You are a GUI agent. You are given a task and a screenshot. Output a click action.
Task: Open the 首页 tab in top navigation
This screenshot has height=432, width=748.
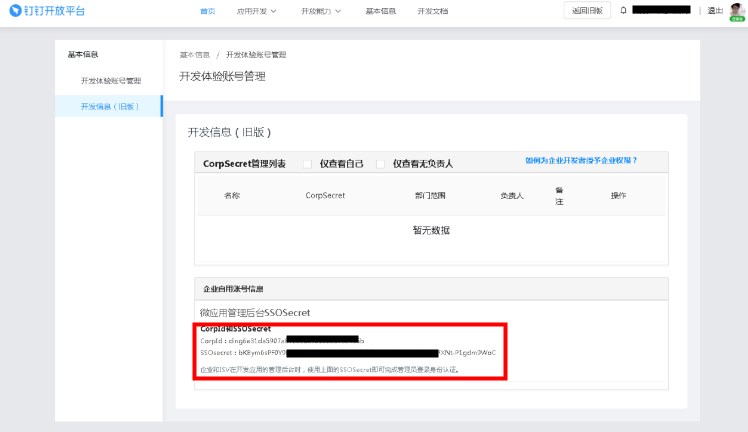click(x=208, y=11)
